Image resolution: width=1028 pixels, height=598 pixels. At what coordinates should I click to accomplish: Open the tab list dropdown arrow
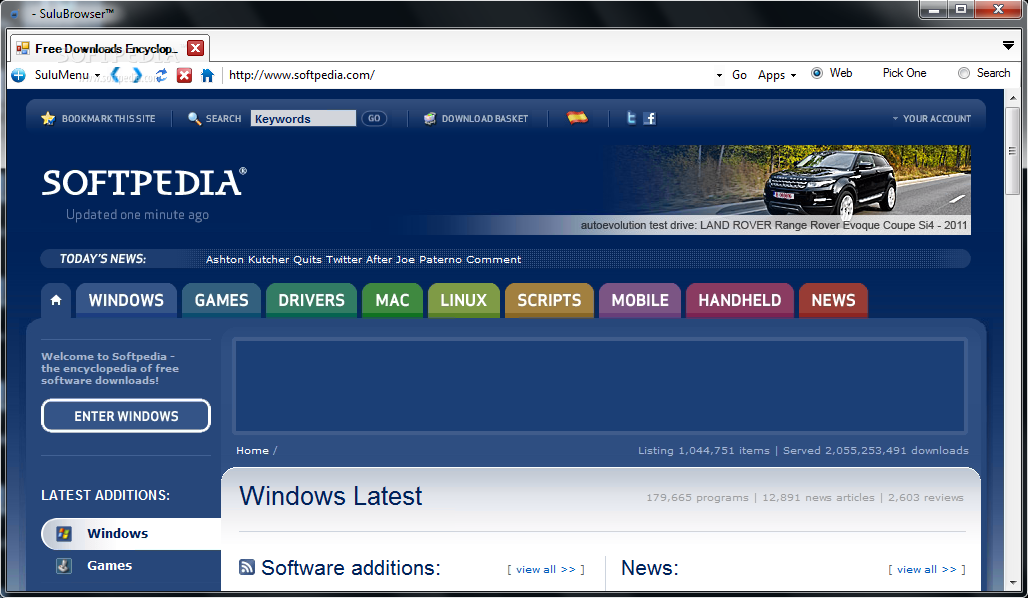1008,45
